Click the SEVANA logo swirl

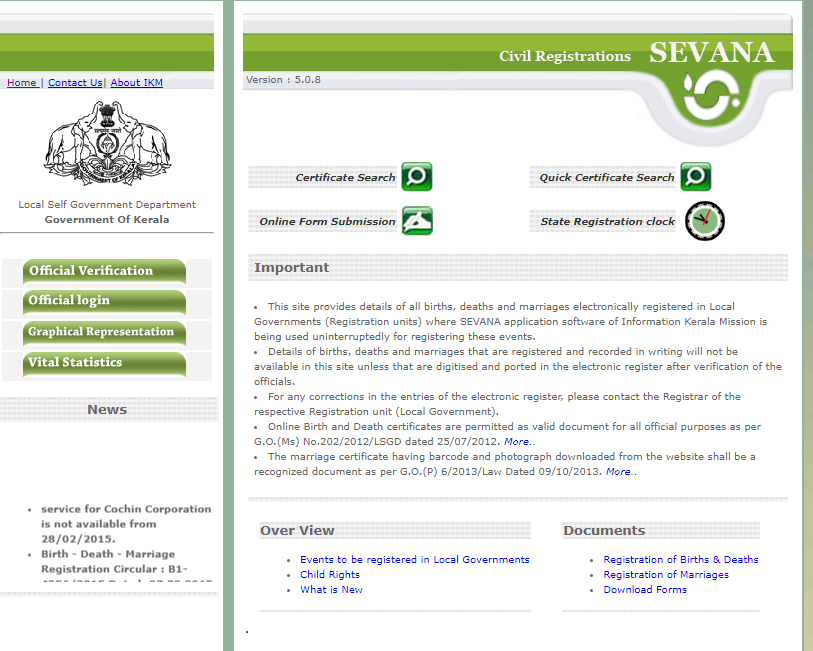[x=711, y=97]
